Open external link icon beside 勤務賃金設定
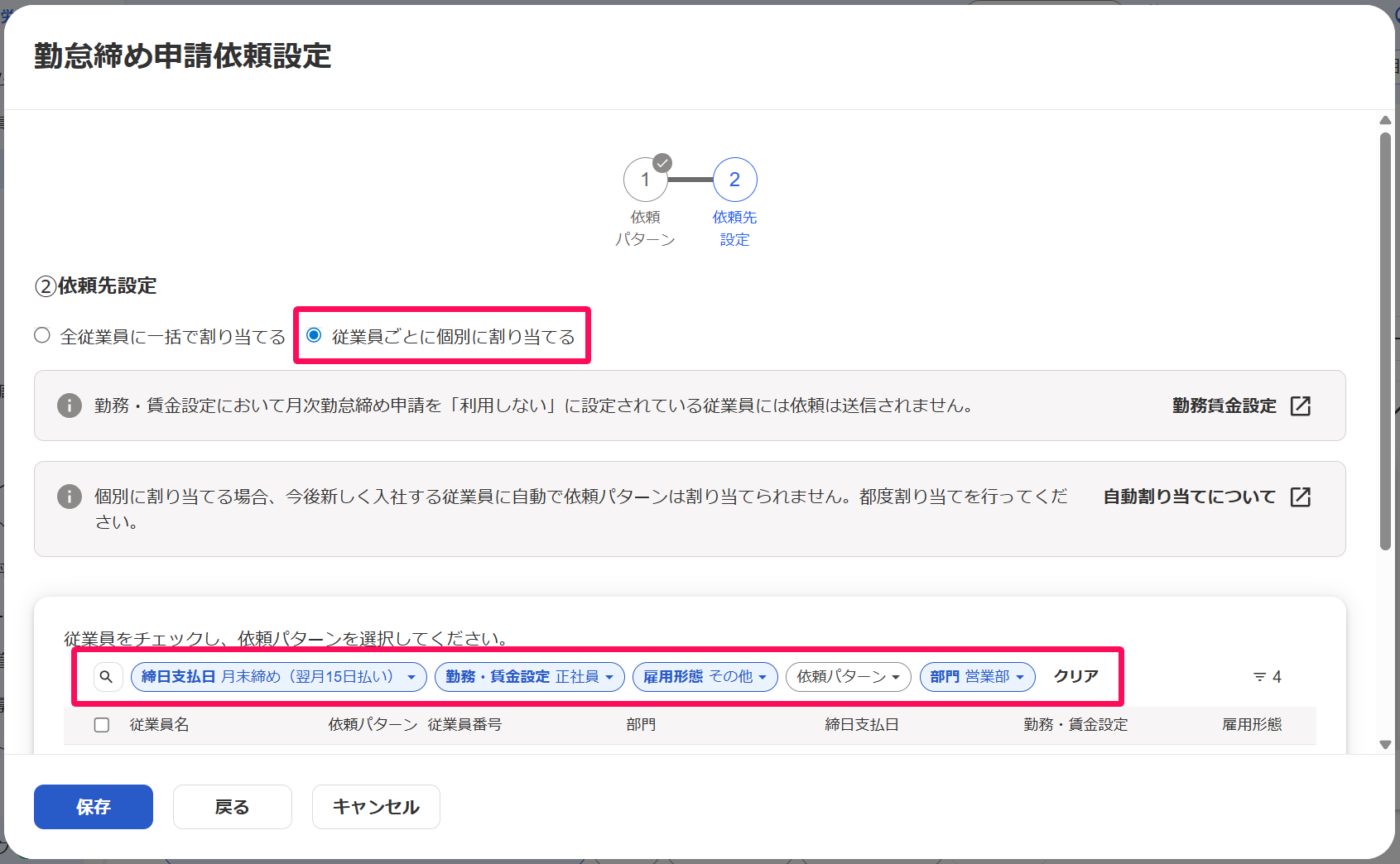 coord(1301,406)
